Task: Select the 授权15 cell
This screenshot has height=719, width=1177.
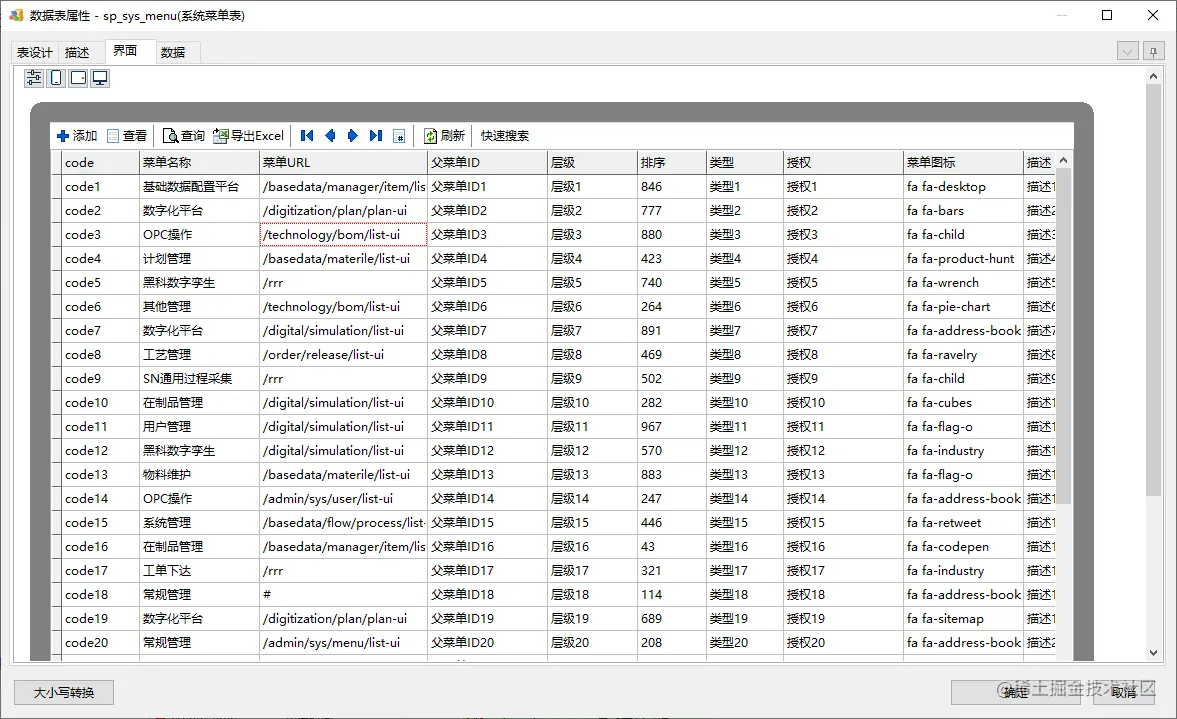Action: pos(844,523)
